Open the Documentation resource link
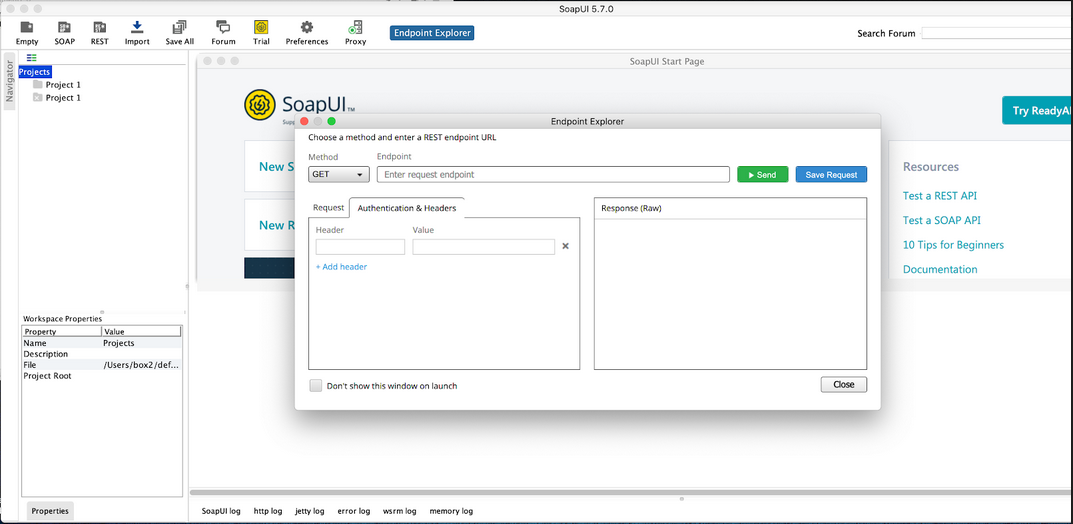The height and width of the screenshot is (524, 1073). [940, 270]
